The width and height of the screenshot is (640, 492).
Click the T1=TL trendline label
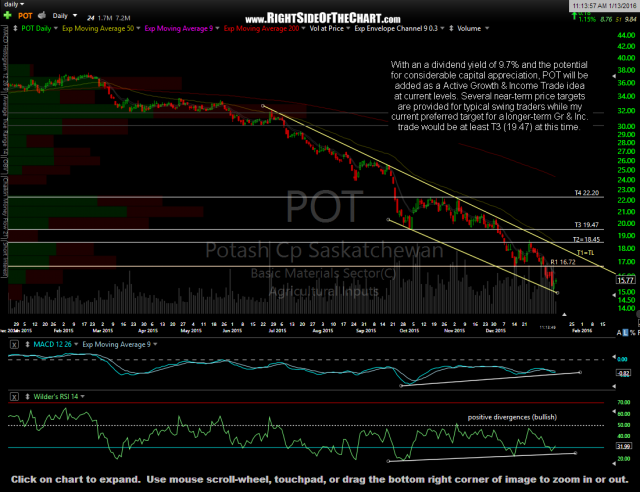pyautogui.click(x=585, y=253)
